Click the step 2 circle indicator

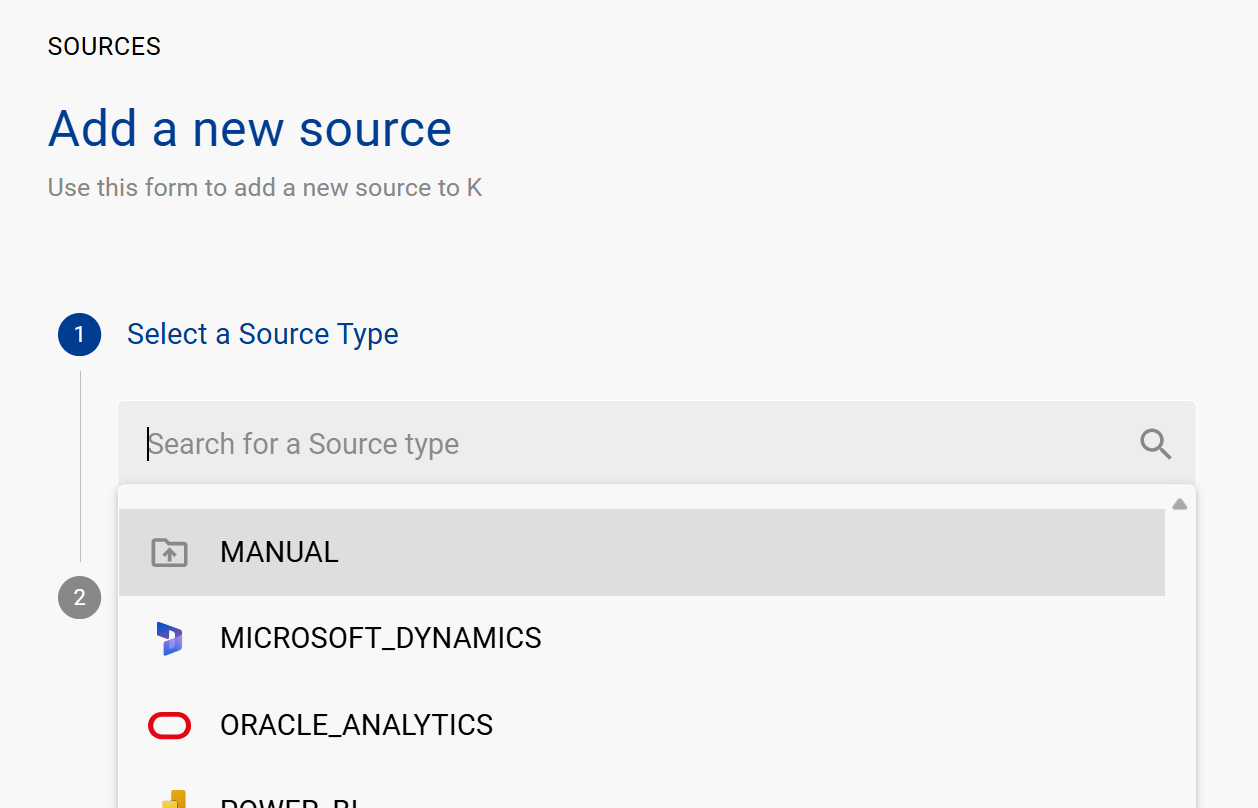(79, 598)
